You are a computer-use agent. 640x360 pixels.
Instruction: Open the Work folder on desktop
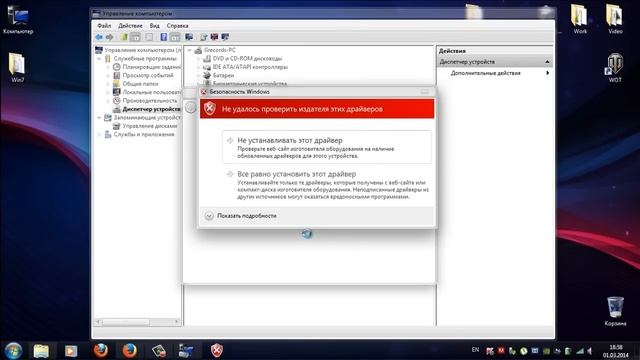[x=580, y=19]
